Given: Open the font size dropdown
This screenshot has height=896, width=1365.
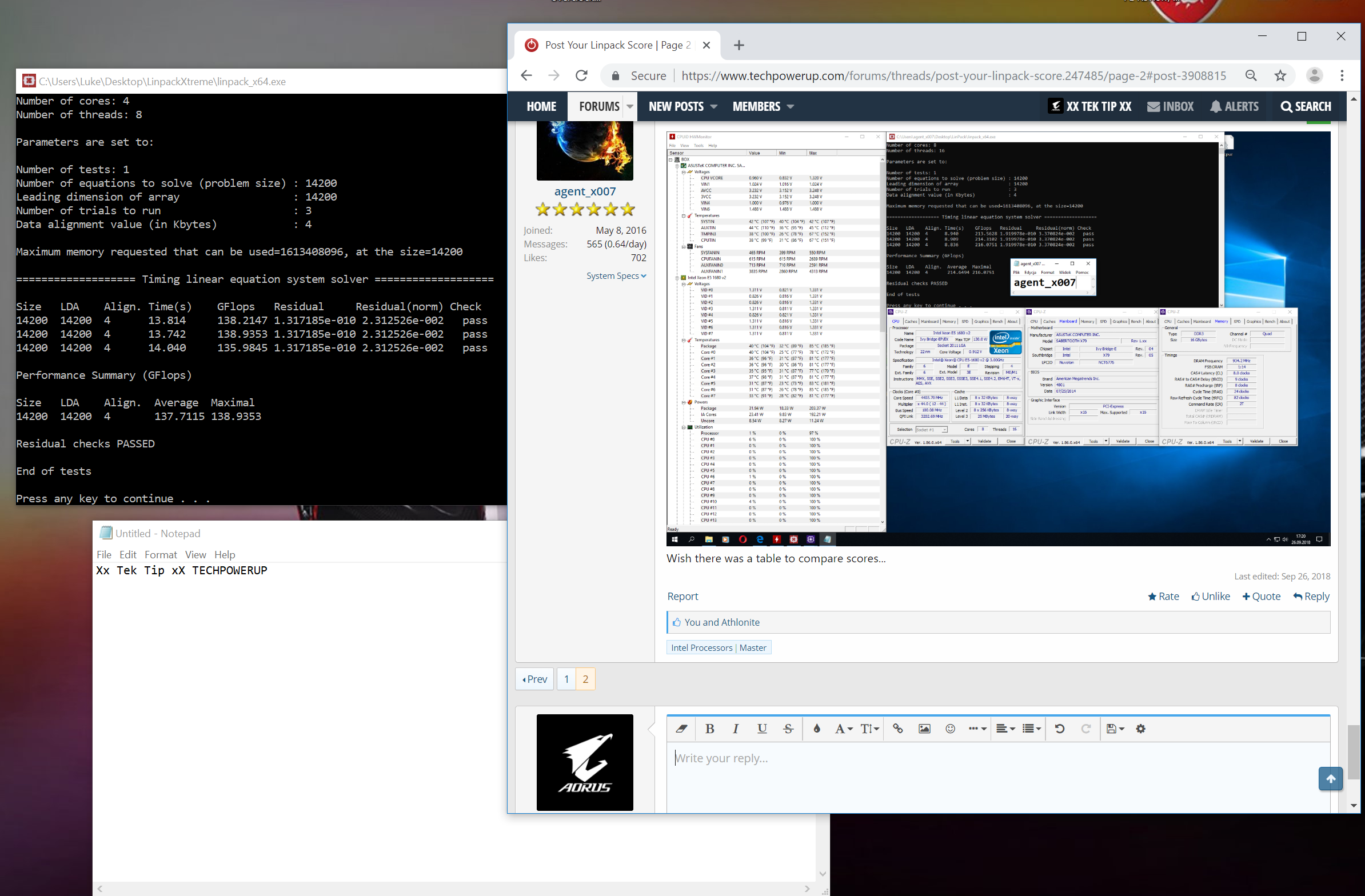Looking at the screenshot, I should click(x=869, y=729).
